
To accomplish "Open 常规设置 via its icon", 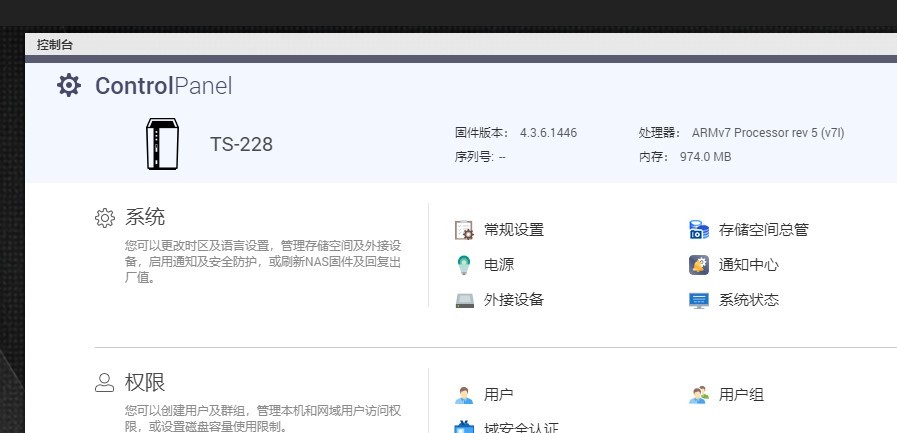I will [x=464, y=230].
